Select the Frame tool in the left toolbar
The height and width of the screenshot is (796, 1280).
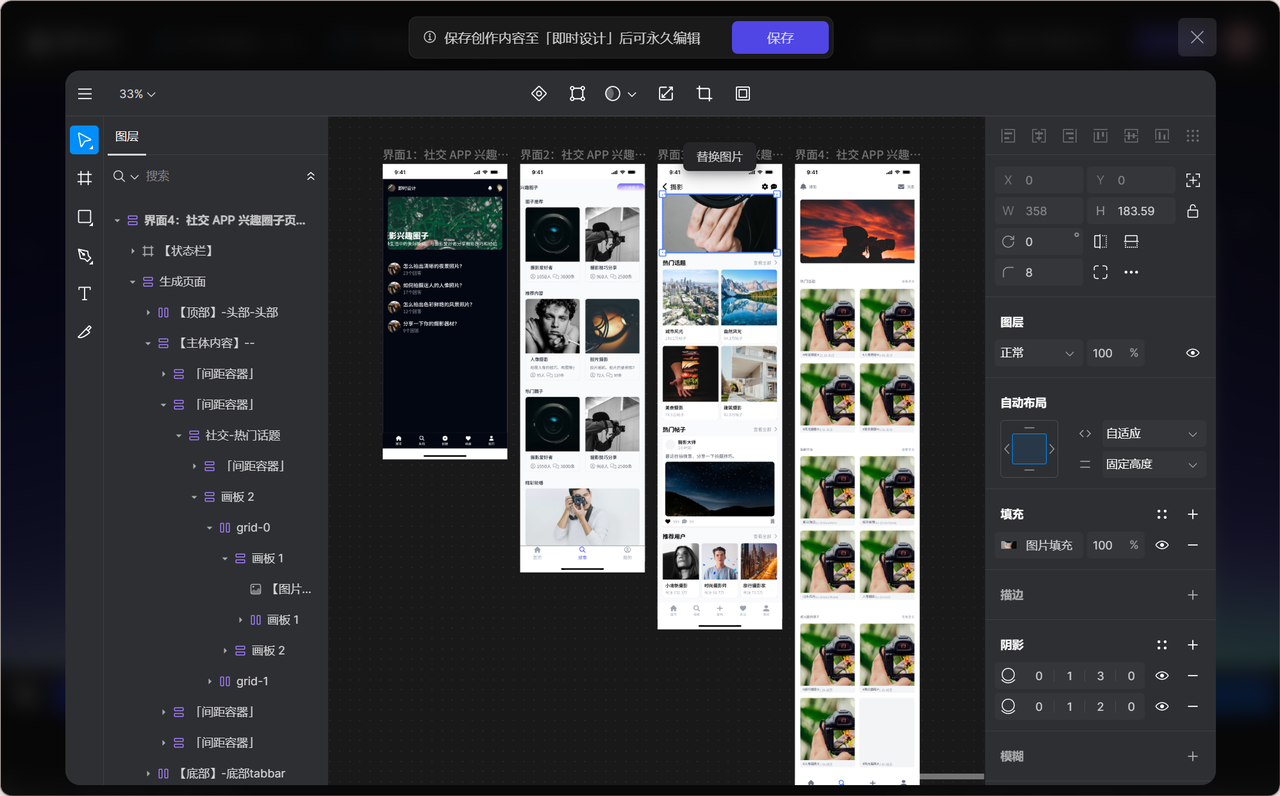point(84,178)
